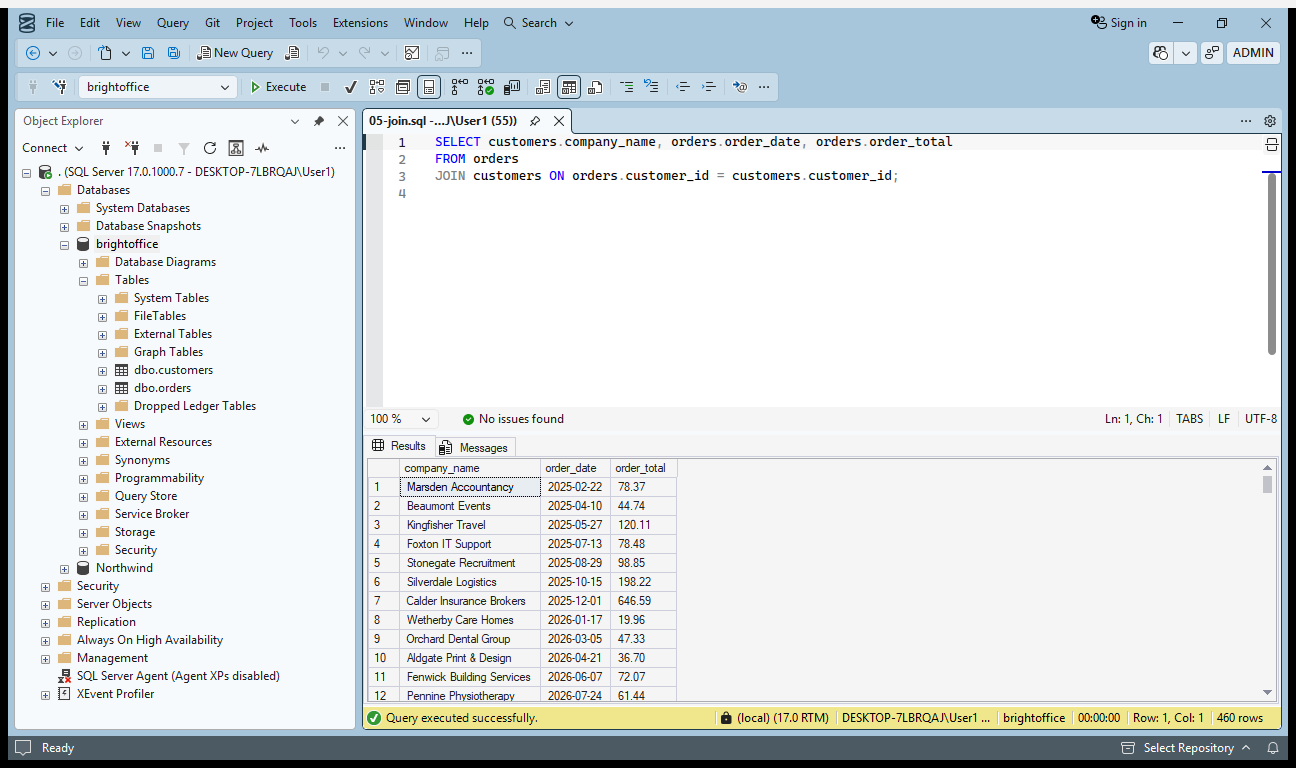Open the Git menu
This screenshot has height=768, width=1296.
click(212, 23)
